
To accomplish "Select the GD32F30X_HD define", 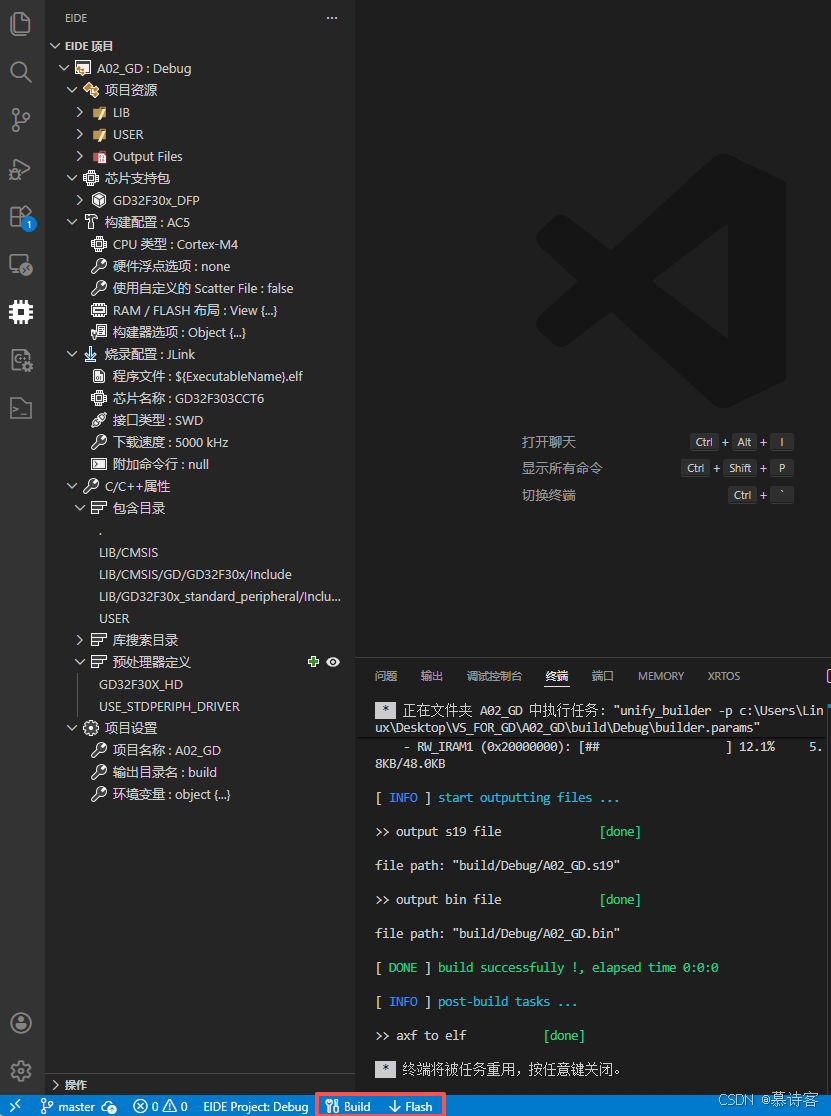I will [141, 685].
